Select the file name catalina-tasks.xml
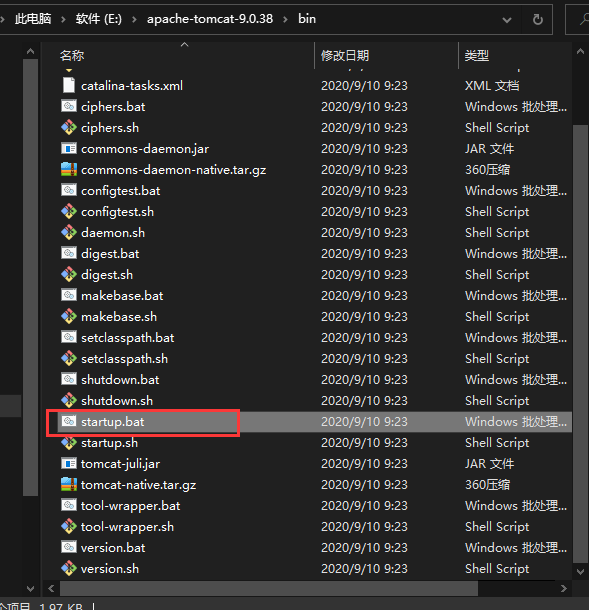589x610 pixels. coord(132,86)
